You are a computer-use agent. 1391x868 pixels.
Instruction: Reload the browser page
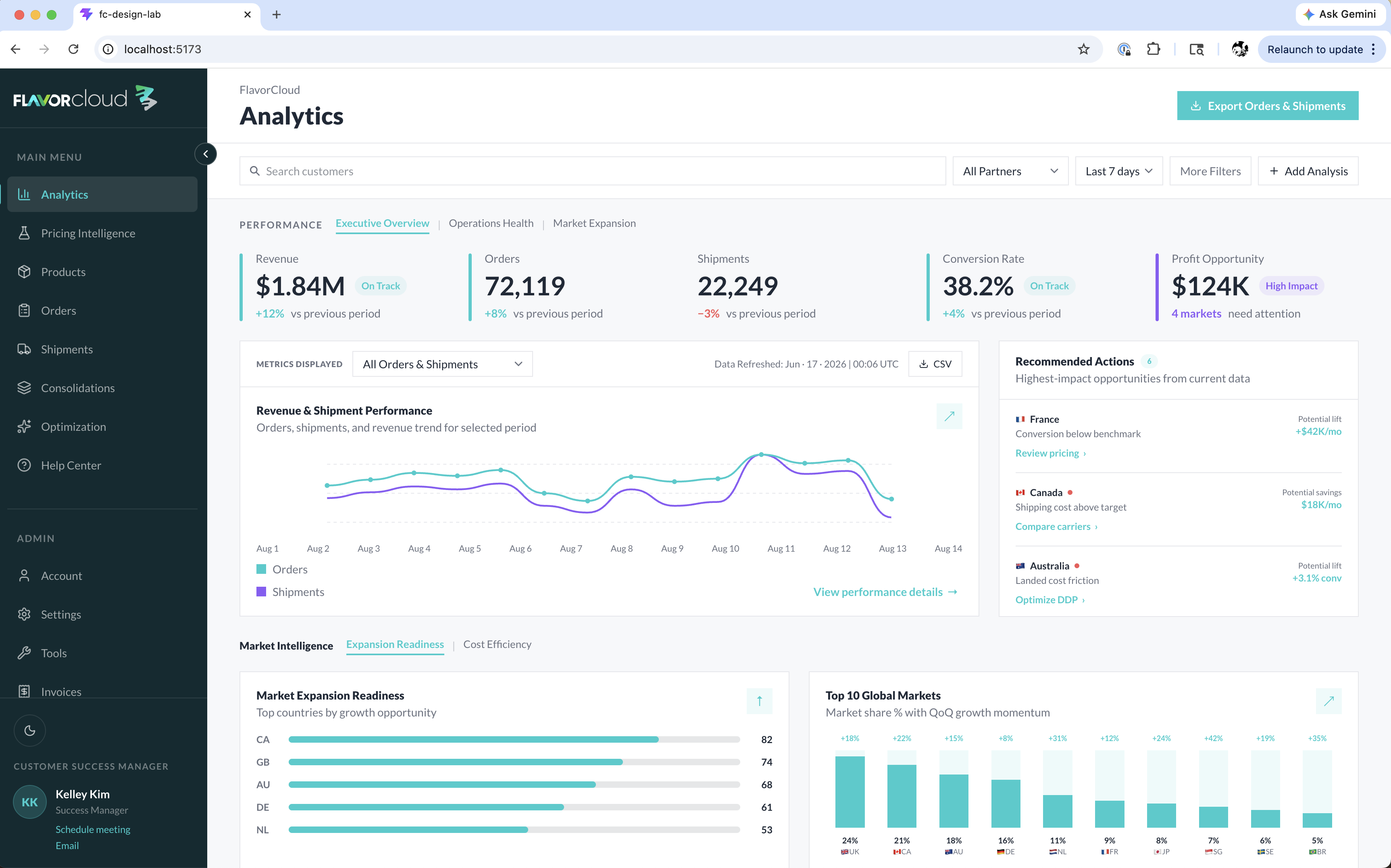point(73,50)
